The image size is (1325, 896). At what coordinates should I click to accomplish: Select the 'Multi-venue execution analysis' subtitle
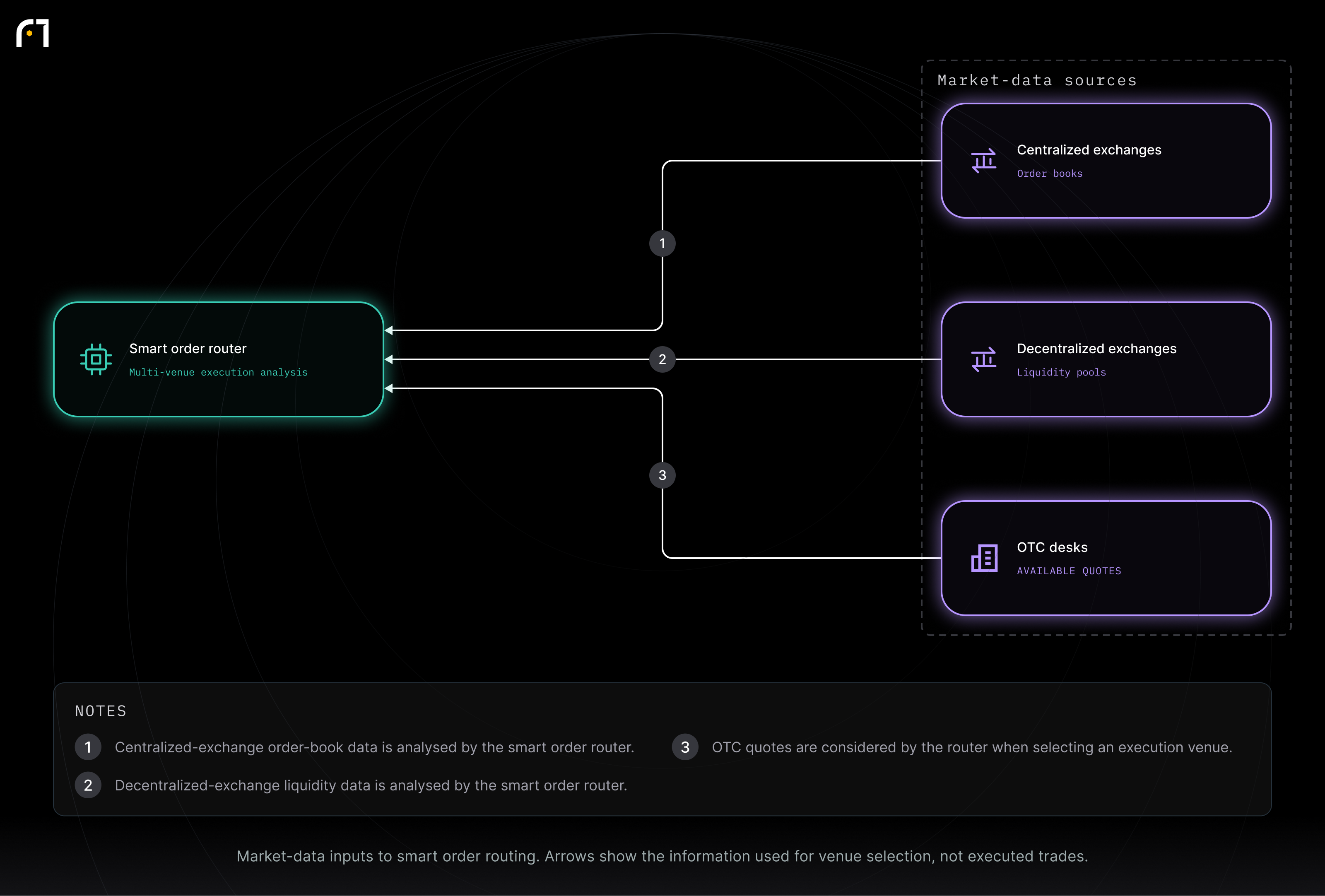click(x=218, y=372)
